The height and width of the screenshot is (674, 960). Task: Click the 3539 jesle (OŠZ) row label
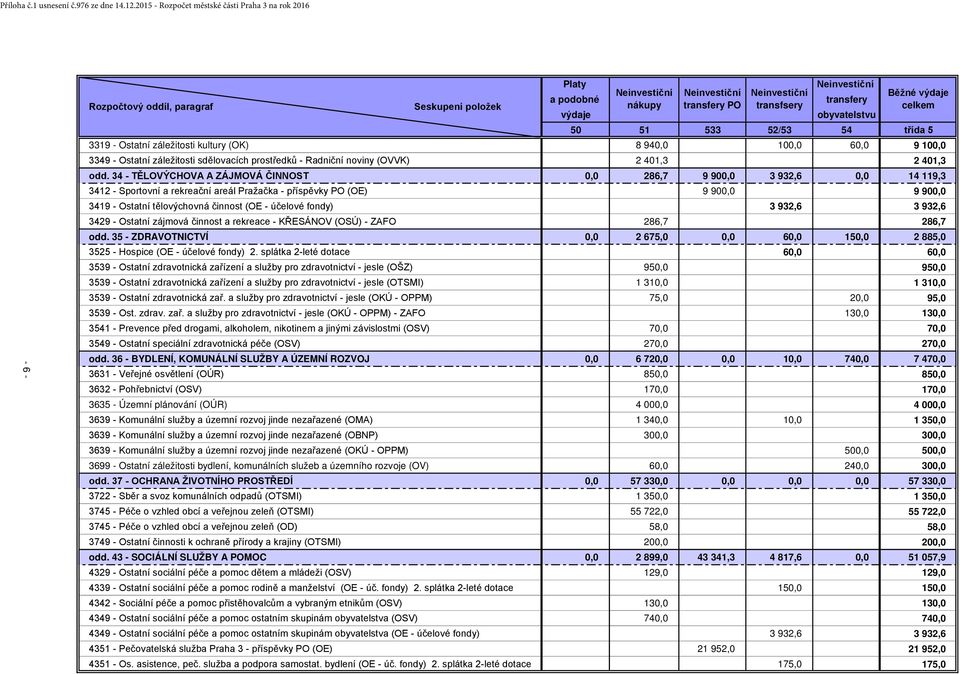pyautogui.click(x=250, y=267)
